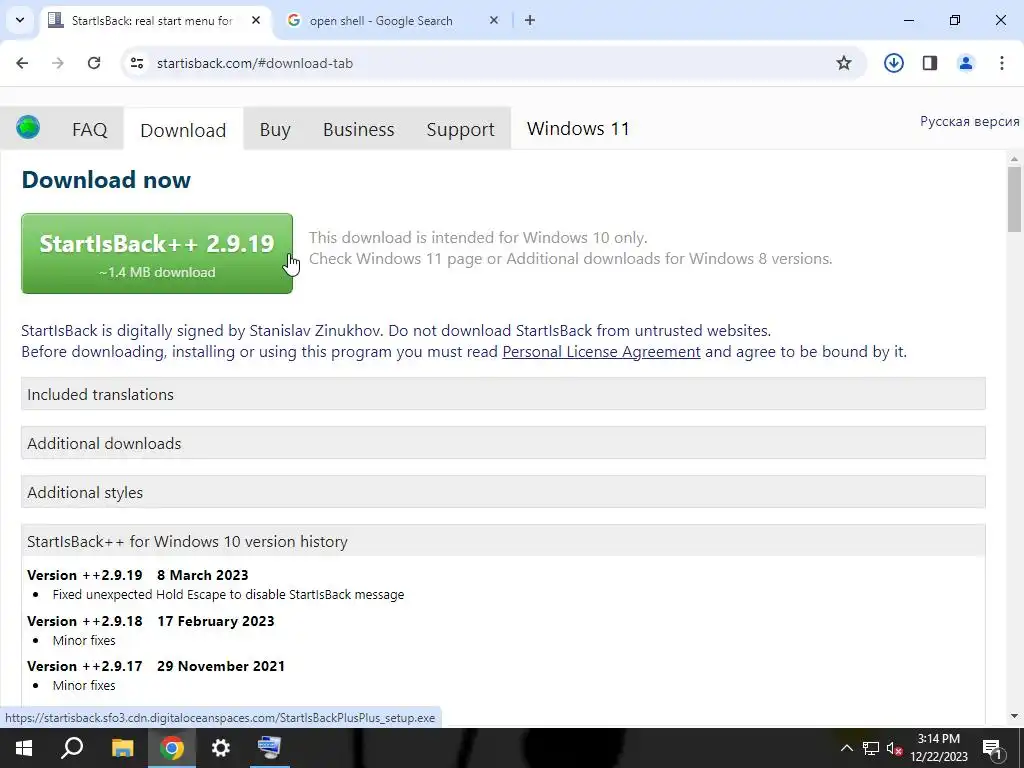Screen dimensions: 1024x768
Task: Click Chrome icon in taskbar
Action: (172, 748)
